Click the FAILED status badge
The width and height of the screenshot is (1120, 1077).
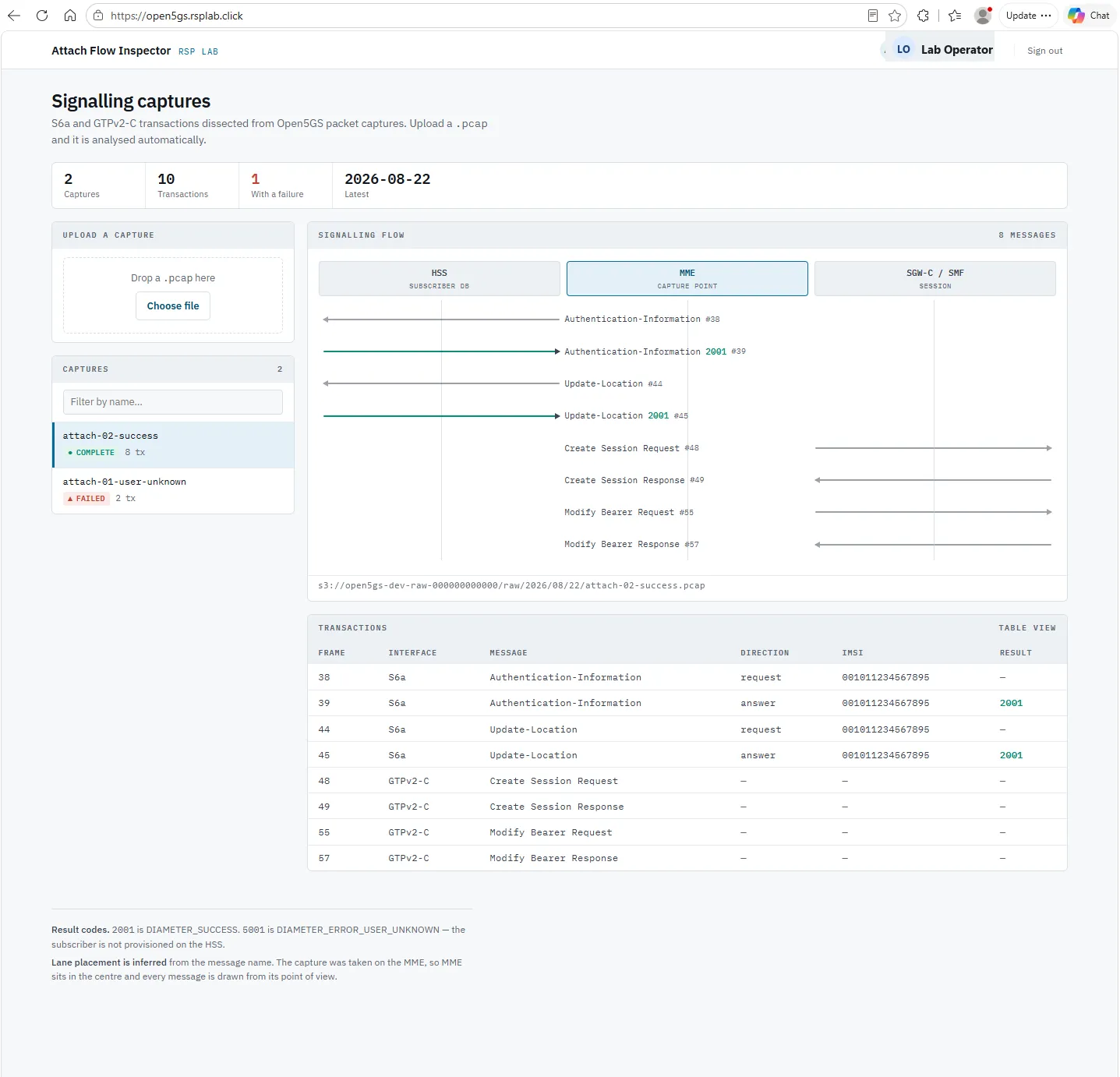tap(87, 499)
